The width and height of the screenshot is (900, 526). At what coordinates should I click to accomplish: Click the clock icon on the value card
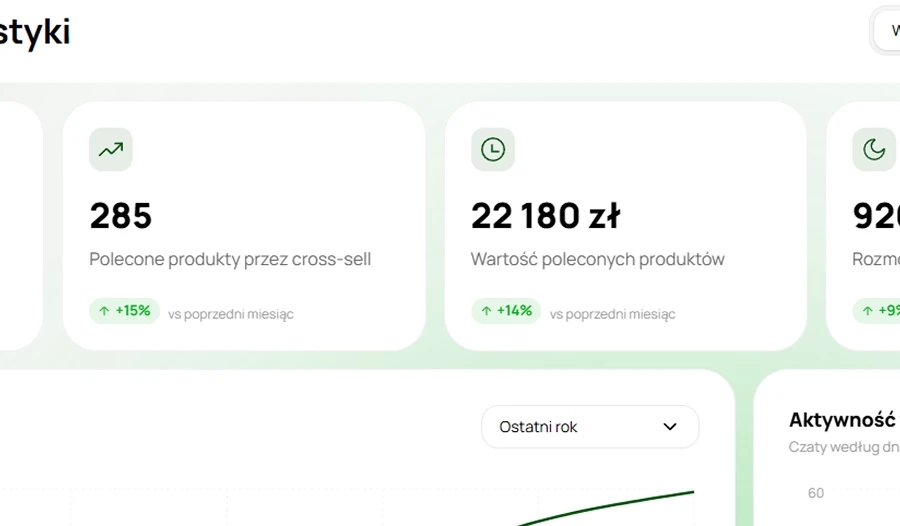(x=492, y=149)
